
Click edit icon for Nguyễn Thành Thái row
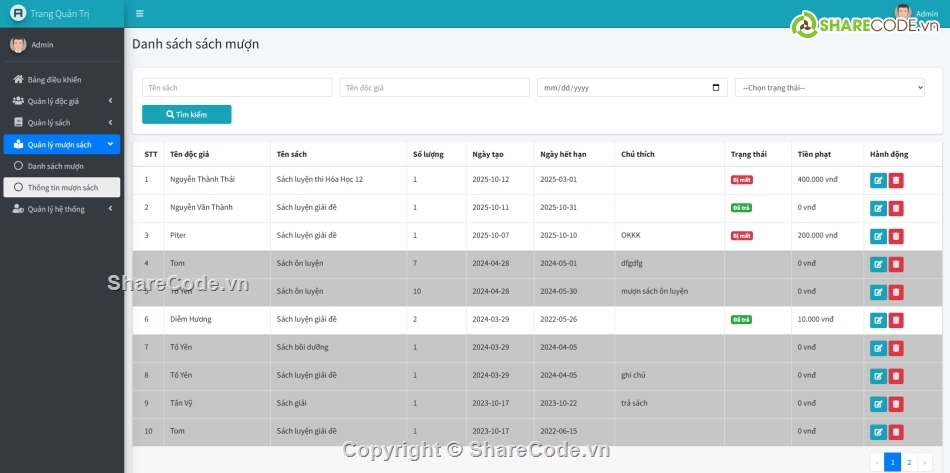[878, 181]
